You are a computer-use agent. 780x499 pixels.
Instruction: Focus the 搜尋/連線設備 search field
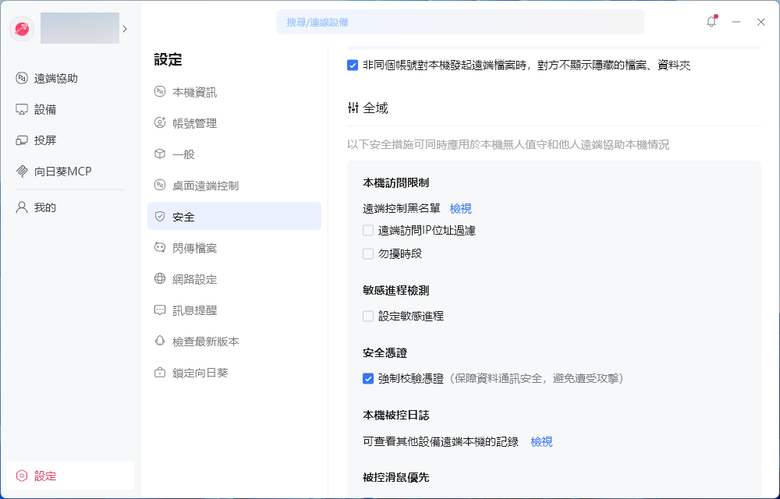click(x=460, y=22)
